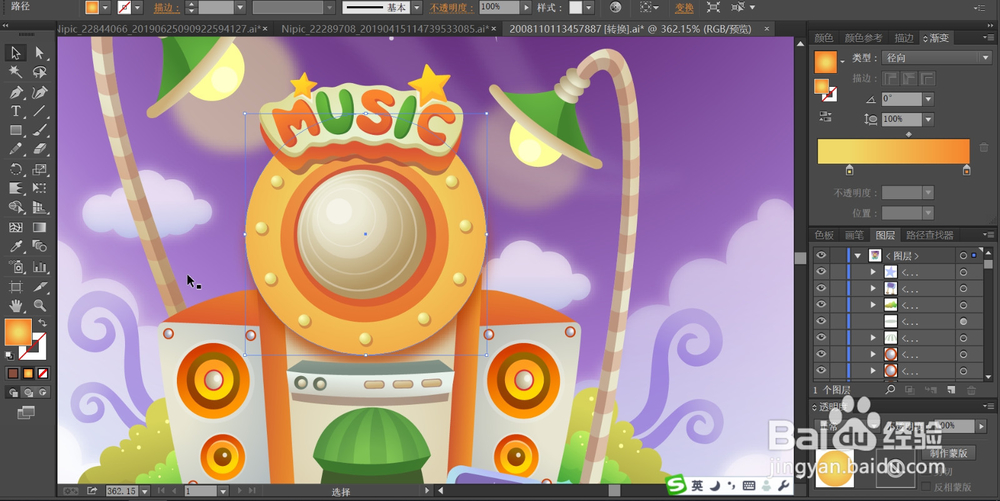
Task: Click gradient fill swatch in Gradient panel
Action: [825, 62]
